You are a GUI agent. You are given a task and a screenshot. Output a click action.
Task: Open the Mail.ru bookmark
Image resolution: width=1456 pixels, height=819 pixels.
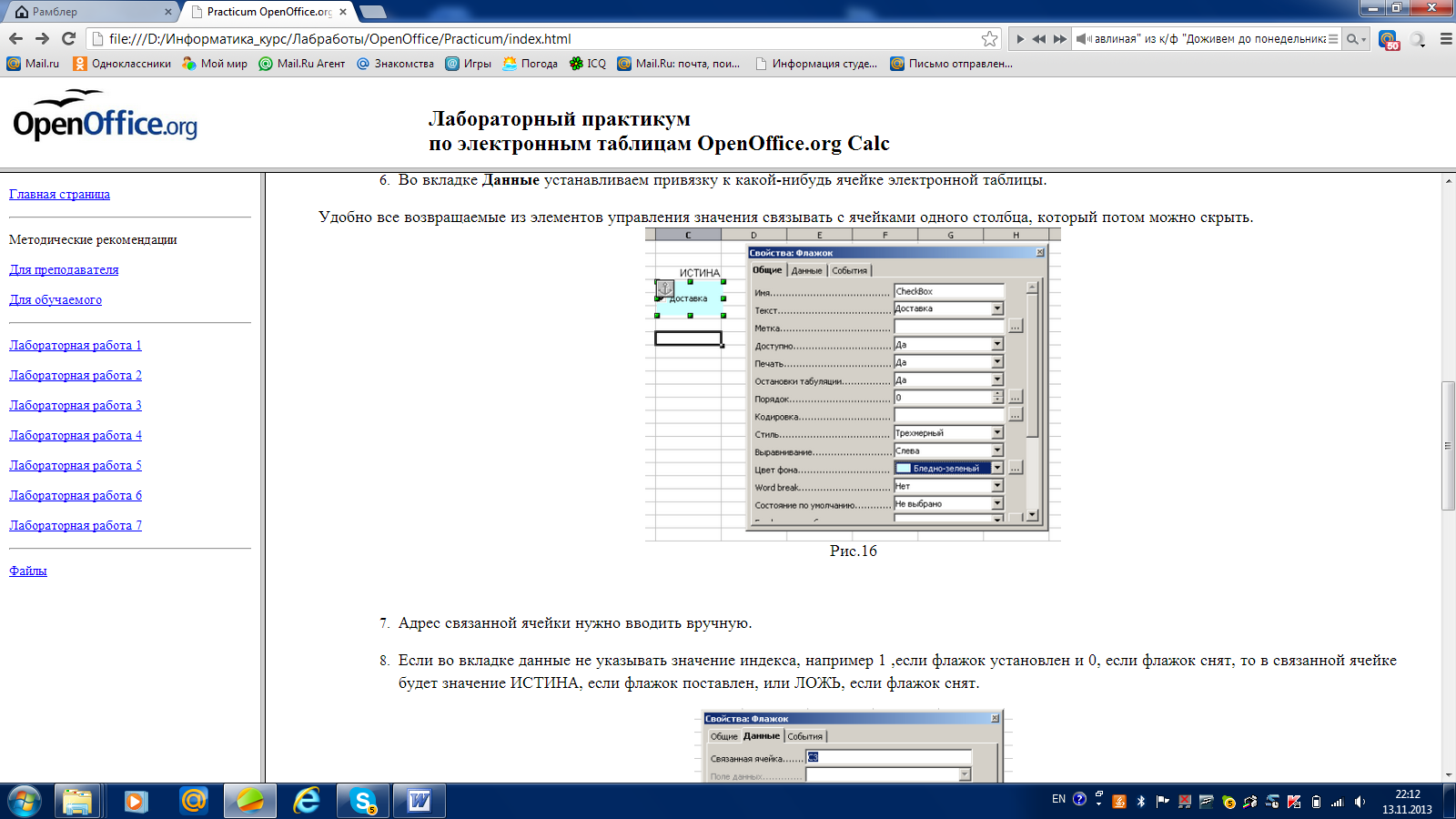coord(33,64)
